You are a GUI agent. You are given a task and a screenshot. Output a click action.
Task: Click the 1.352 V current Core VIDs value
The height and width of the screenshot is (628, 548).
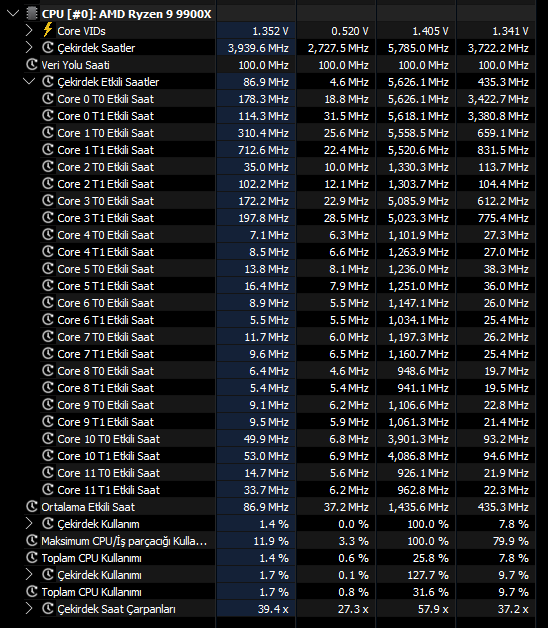[270, 31]
